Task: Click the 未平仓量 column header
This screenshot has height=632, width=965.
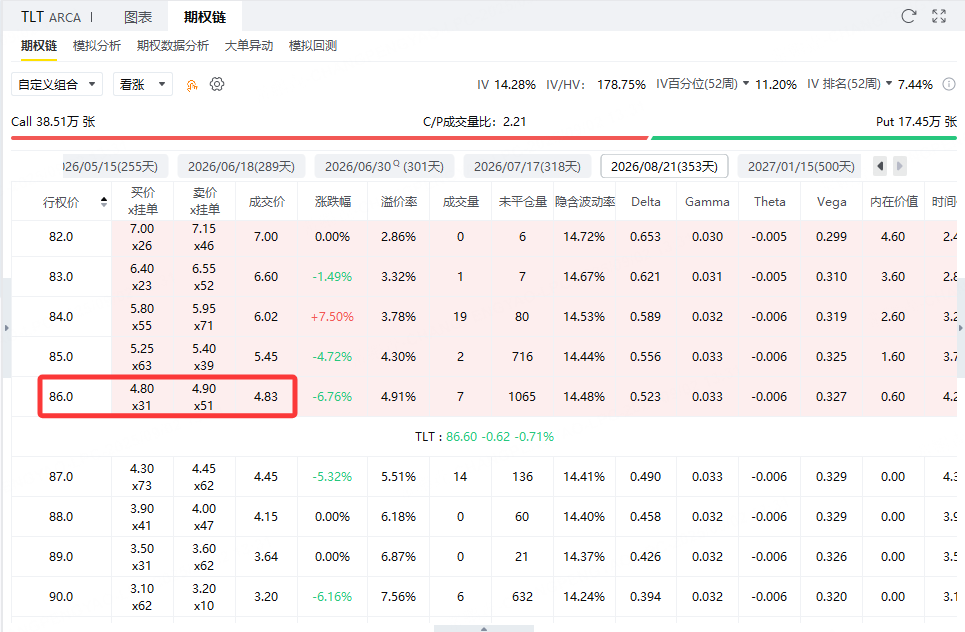Action: 523,201
